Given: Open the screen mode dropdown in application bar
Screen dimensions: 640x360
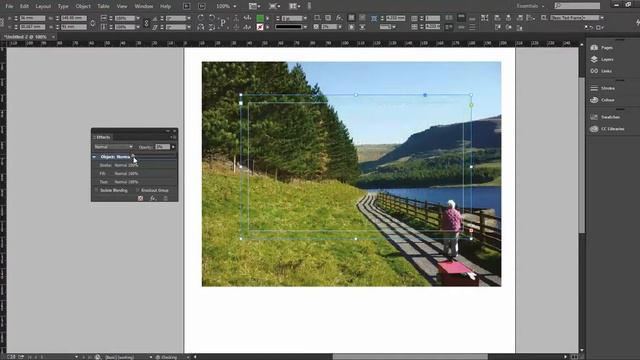Looking at the screenshot, I should [274, 6].
